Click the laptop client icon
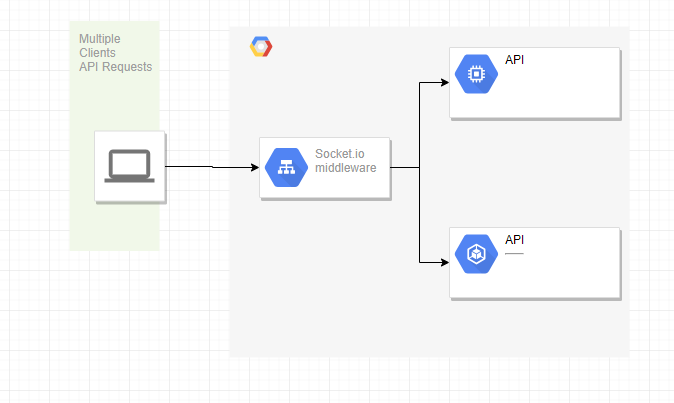The image size is (674, 403). click(129, 166)
